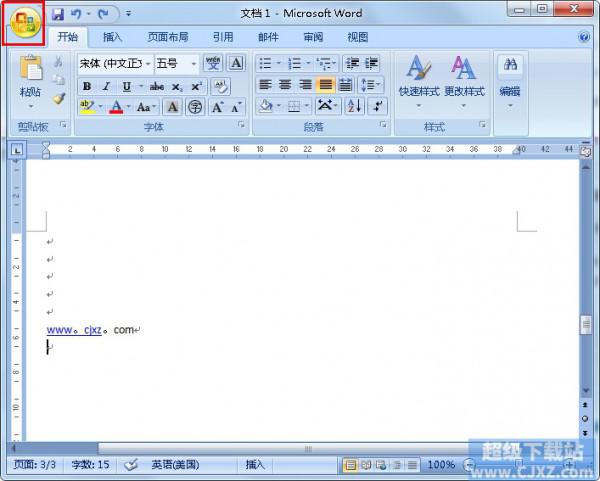Image resolution: width=600 pixels, height=481 pixels.
Task: Toggle strikethrough abc formatting
Action: [157, 86]
